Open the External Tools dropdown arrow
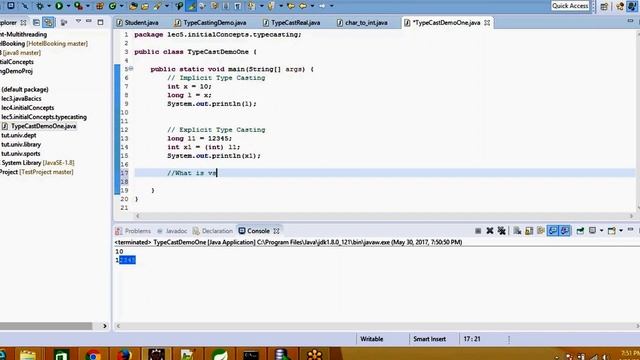 [x=87, y=6]
